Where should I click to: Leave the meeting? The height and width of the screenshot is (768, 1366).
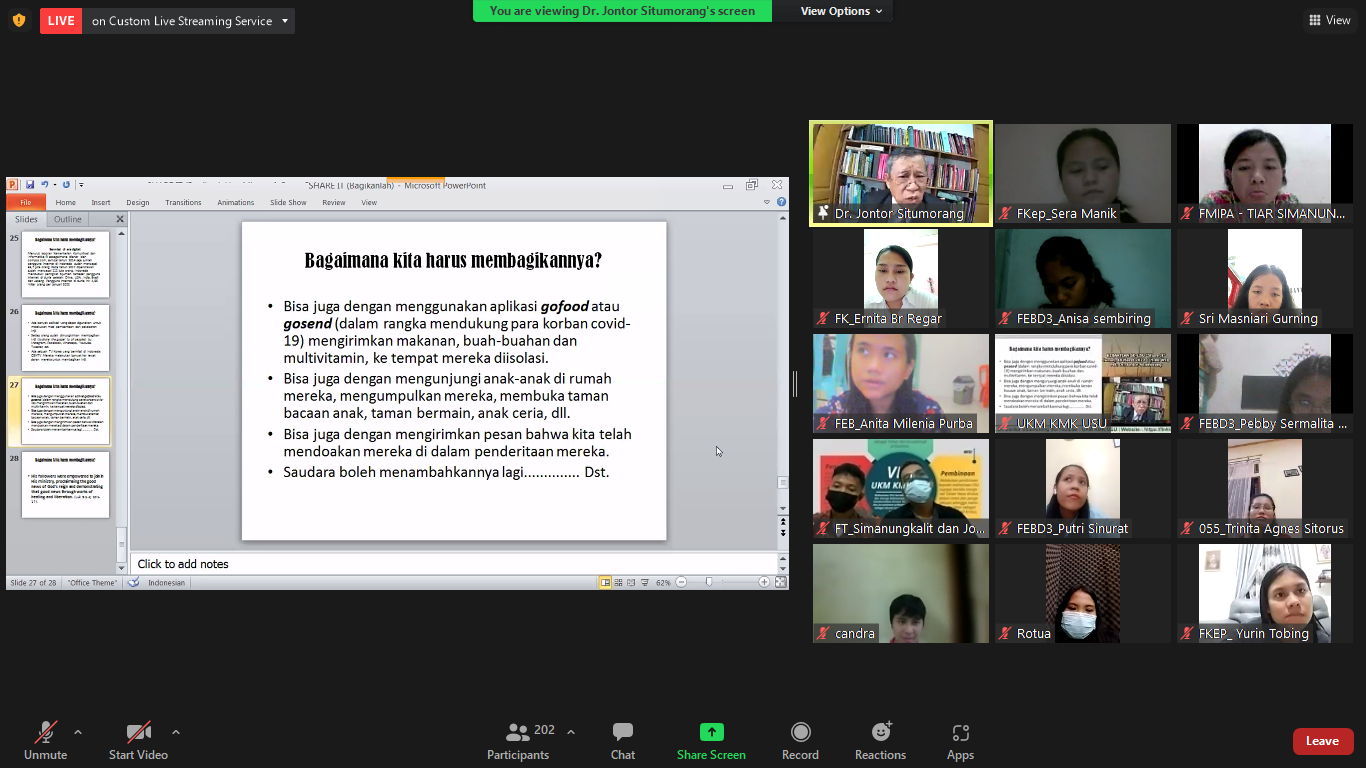[1322, 741]
